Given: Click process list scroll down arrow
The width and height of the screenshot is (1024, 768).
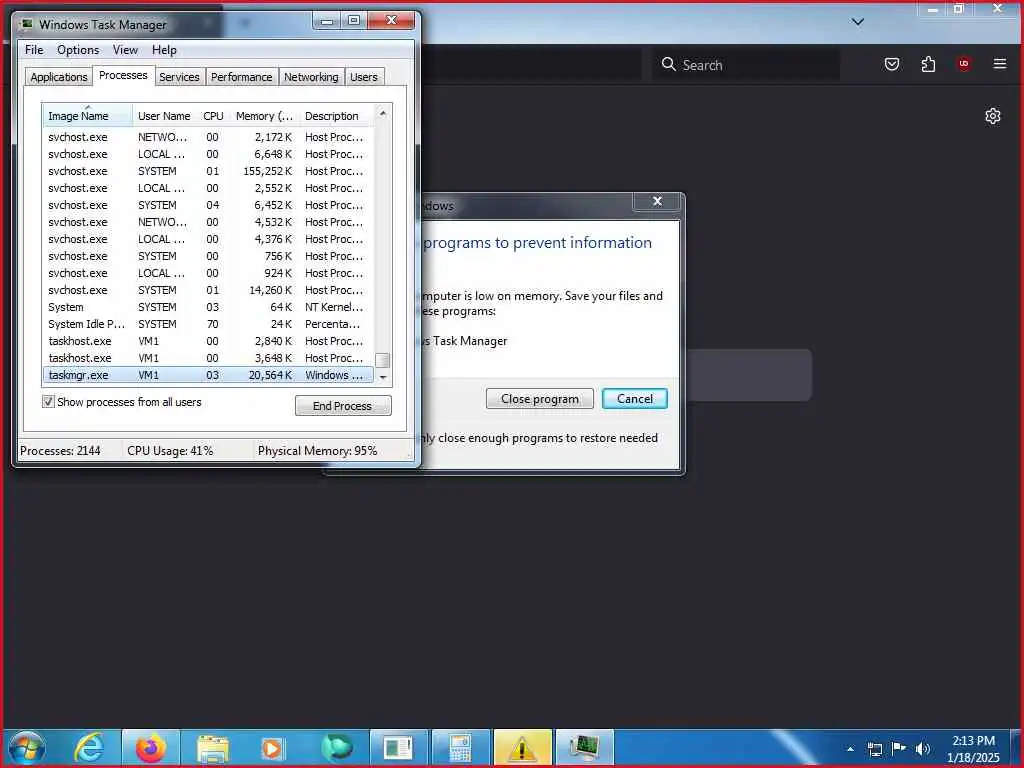Looking at the screenshot, I should (383, 377).
